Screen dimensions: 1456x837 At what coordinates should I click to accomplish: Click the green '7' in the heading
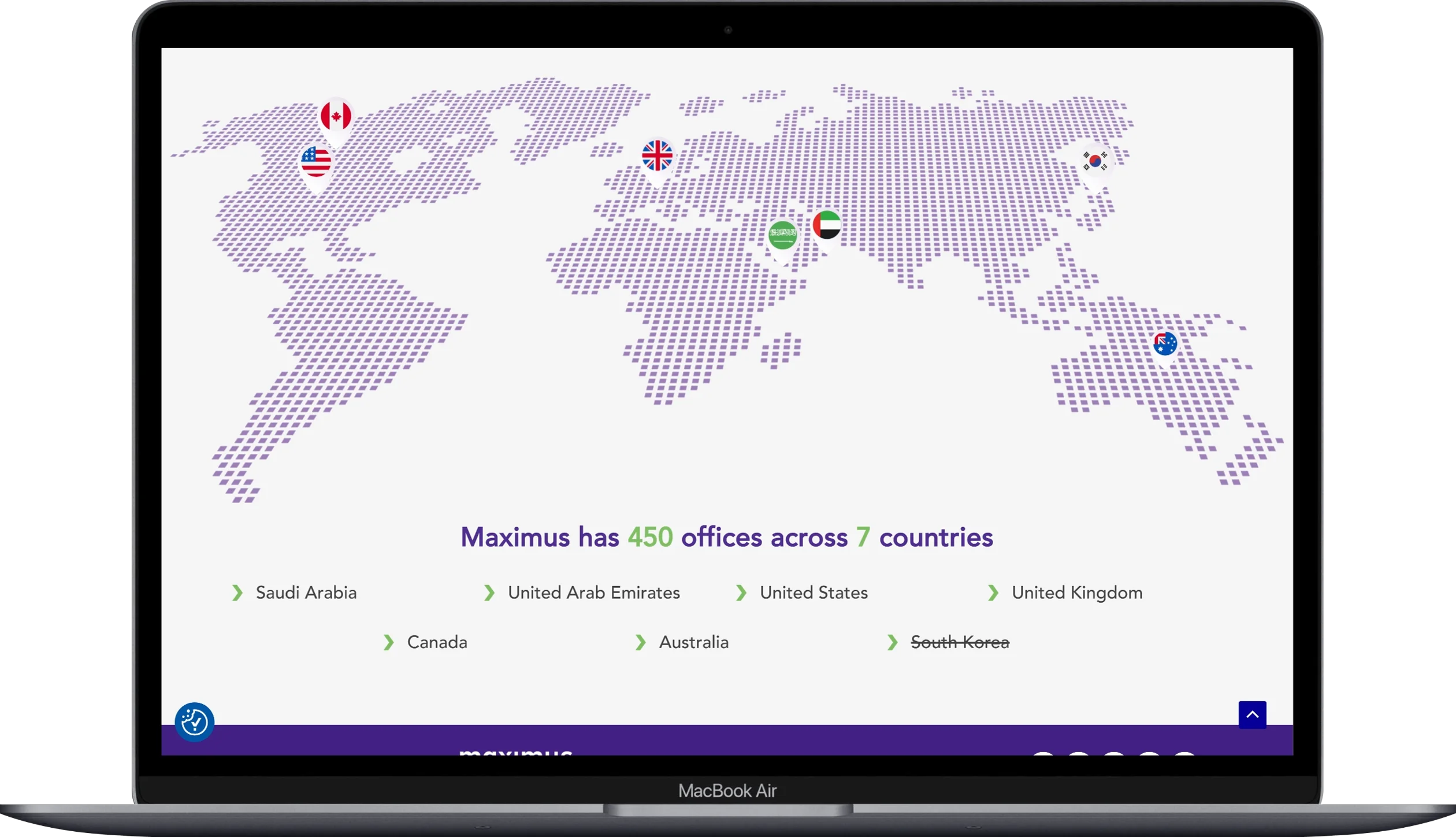(x=863, y=538)
